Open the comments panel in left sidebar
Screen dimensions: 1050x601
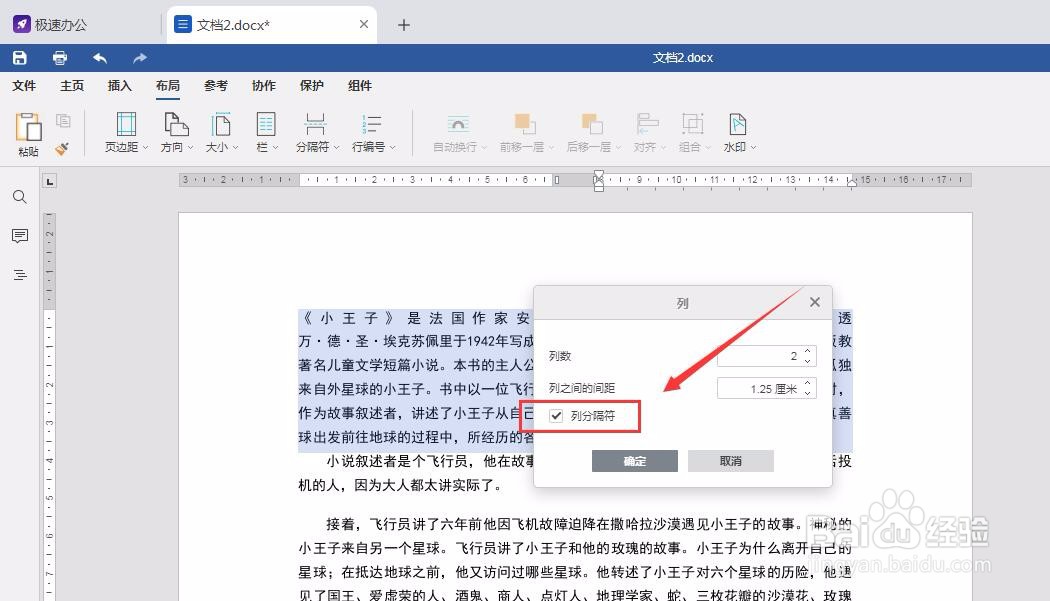(20, 236)
